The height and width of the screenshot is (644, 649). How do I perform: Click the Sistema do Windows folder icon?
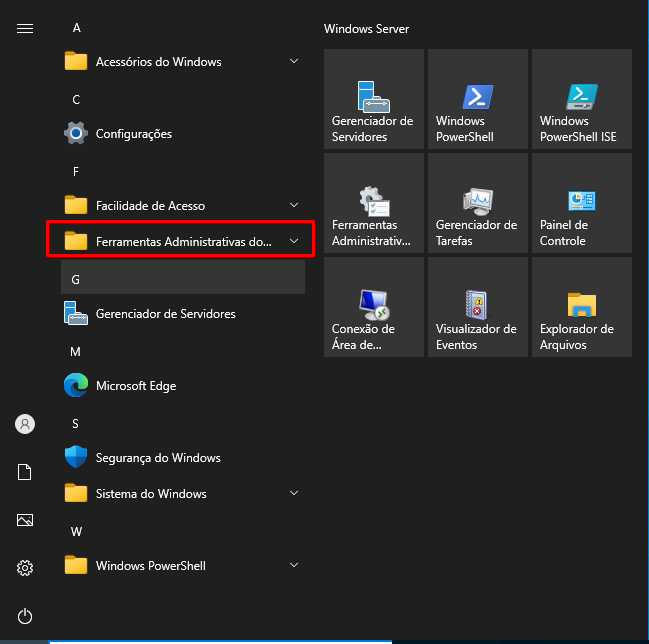tap(76, 493)
